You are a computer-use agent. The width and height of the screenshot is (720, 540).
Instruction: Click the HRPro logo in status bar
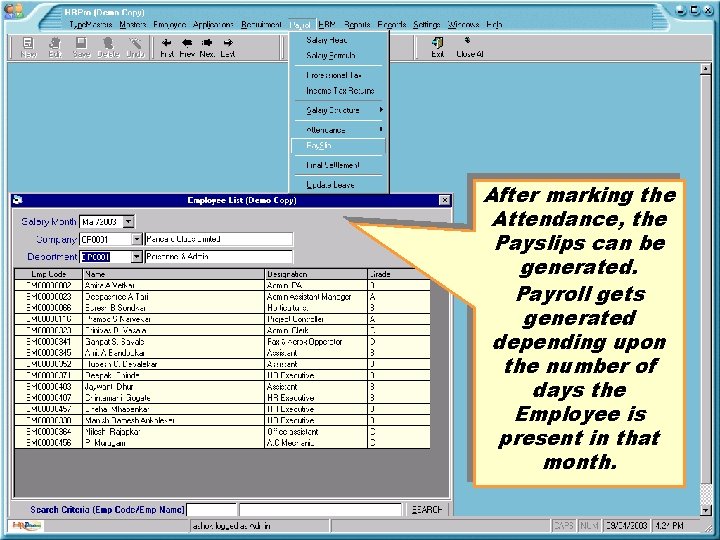pyautogui.click(x=27, y=525)
